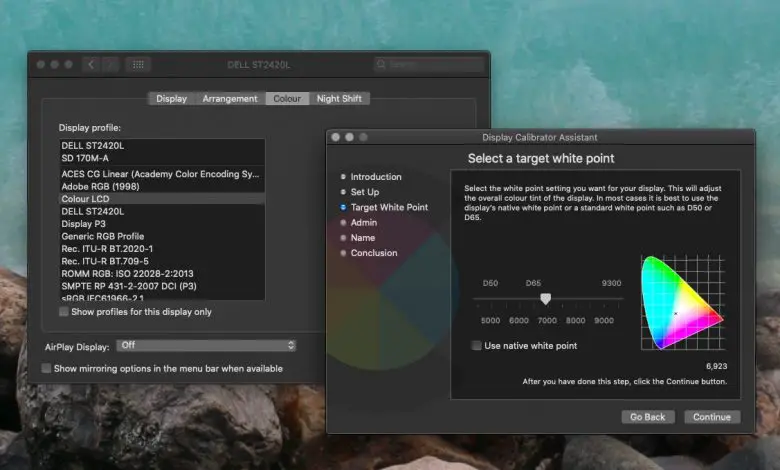Select SMPTE RP 431-2-2007 DCI (P3) profile
This screenshot has height=470, width=780.
click(162, 286)
